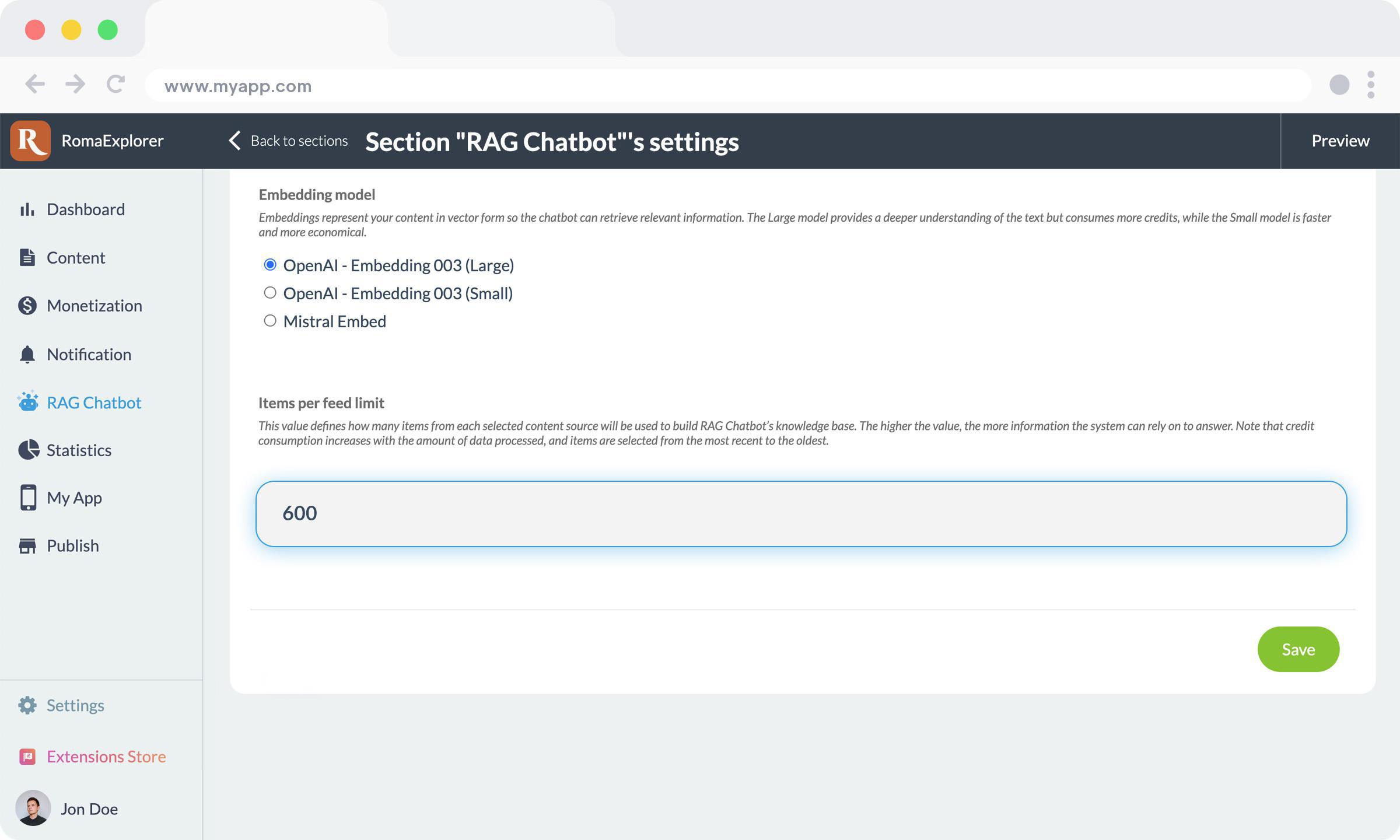Click Jon Doe's profile avatar
The width and height of the screenshot is (1400, 840).
click(x=33, y=808)
